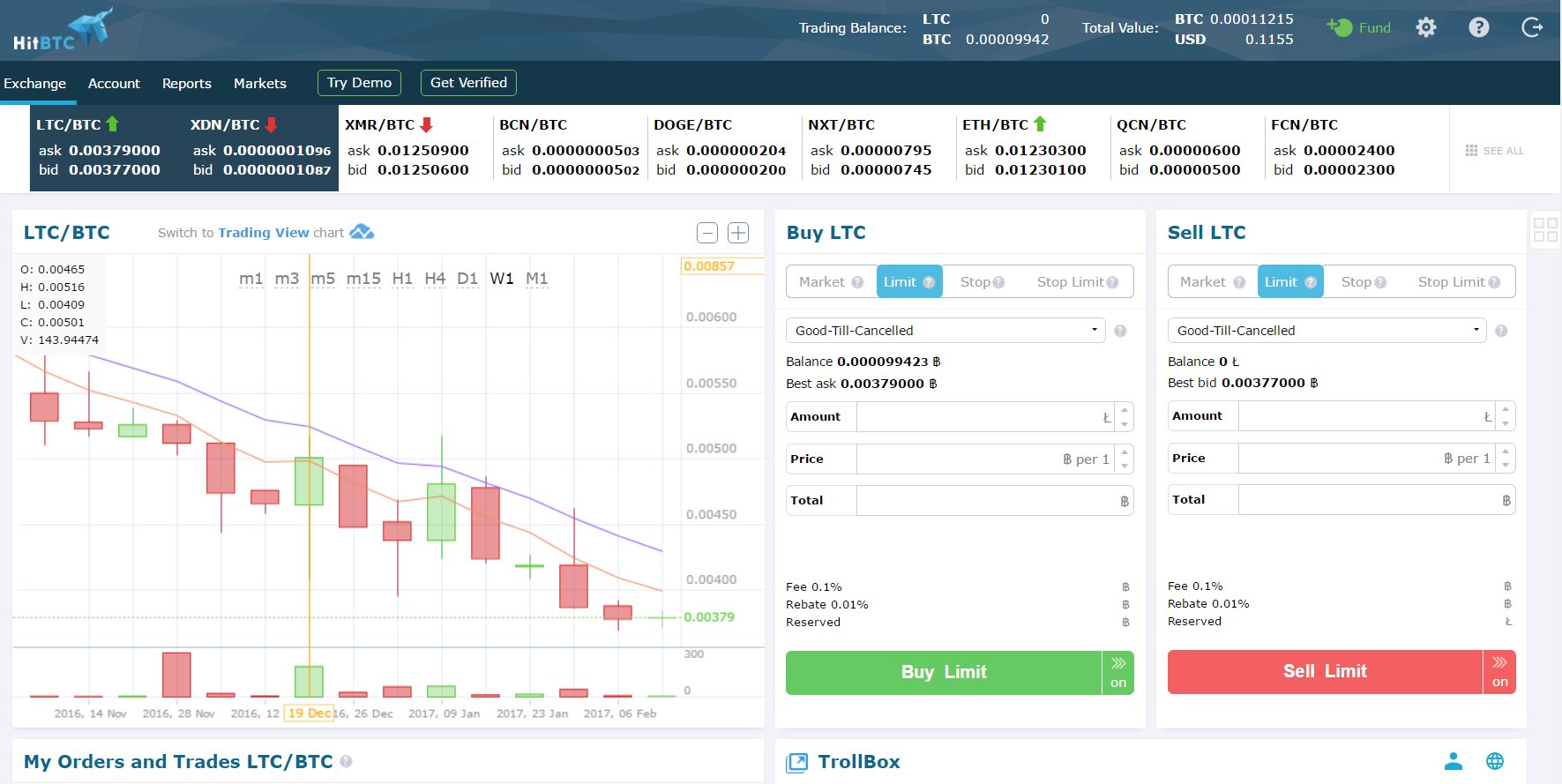This screenshot has height=784, width=1562.
Task: Select H4 chart timeframe
Action: coord(435,279)
